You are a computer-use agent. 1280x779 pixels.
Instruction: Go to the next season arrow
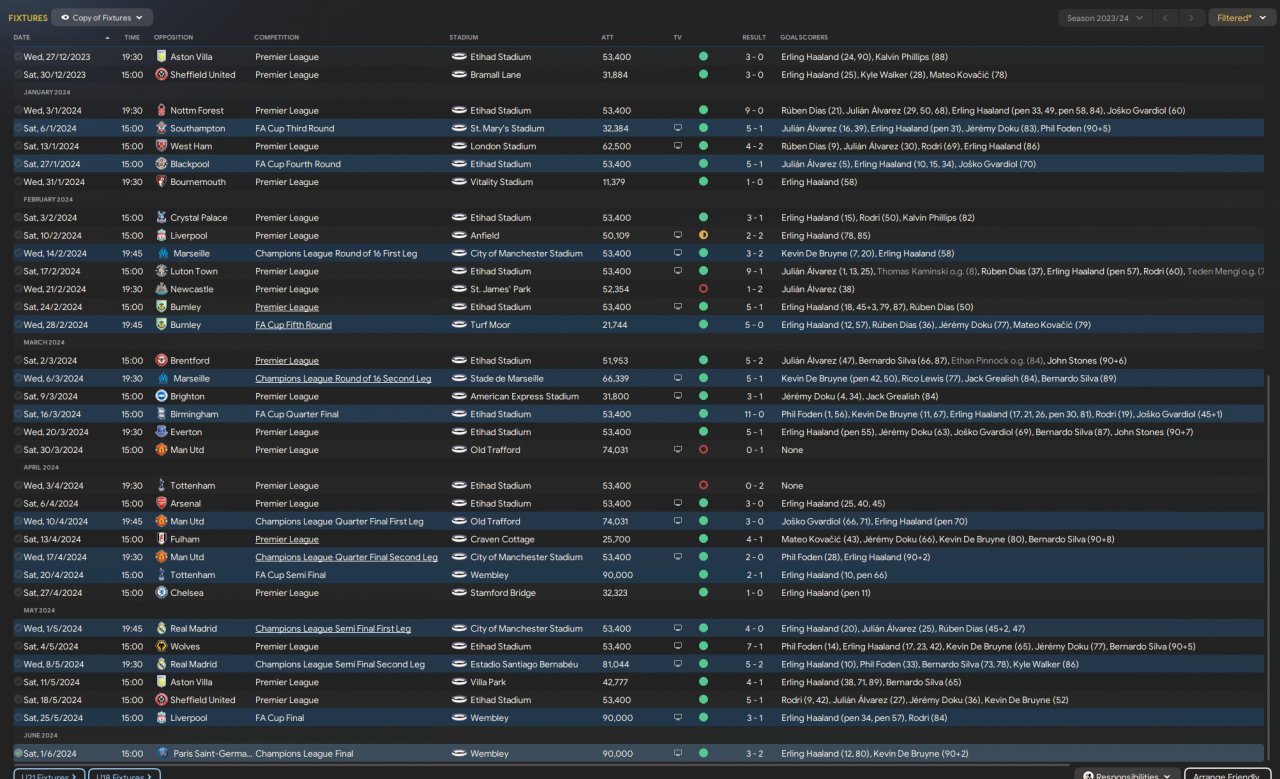[x=1191, y=17]
